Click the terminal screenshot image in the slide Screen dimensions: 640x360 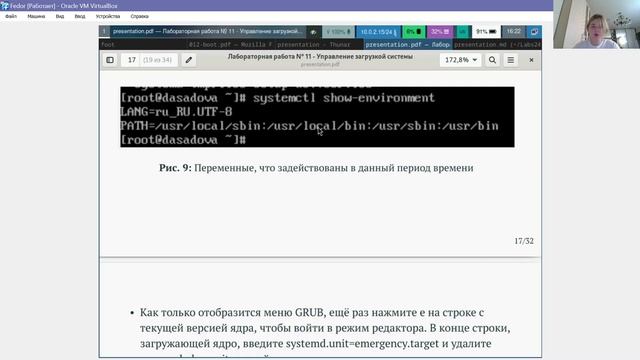(x=317, y=116)
